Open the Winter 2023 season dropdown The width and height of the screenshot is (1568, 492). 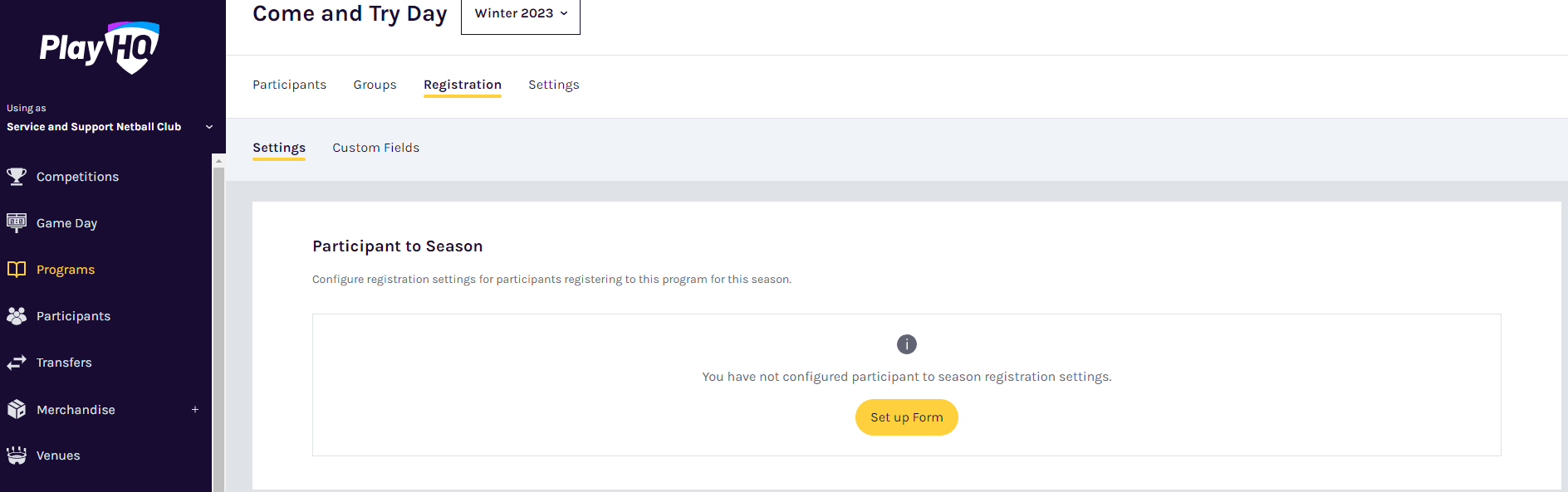pyautogui.click(x=520, y=13)
